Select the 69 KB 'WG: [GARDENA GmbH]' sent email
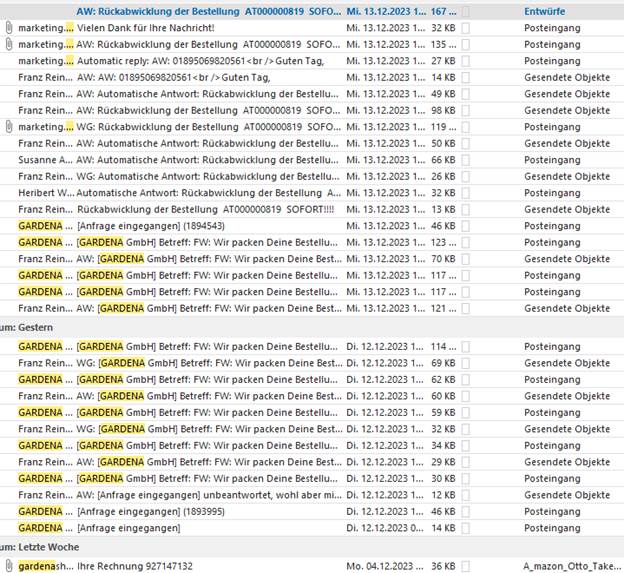 pyautogui.click(x=312, y=363)
